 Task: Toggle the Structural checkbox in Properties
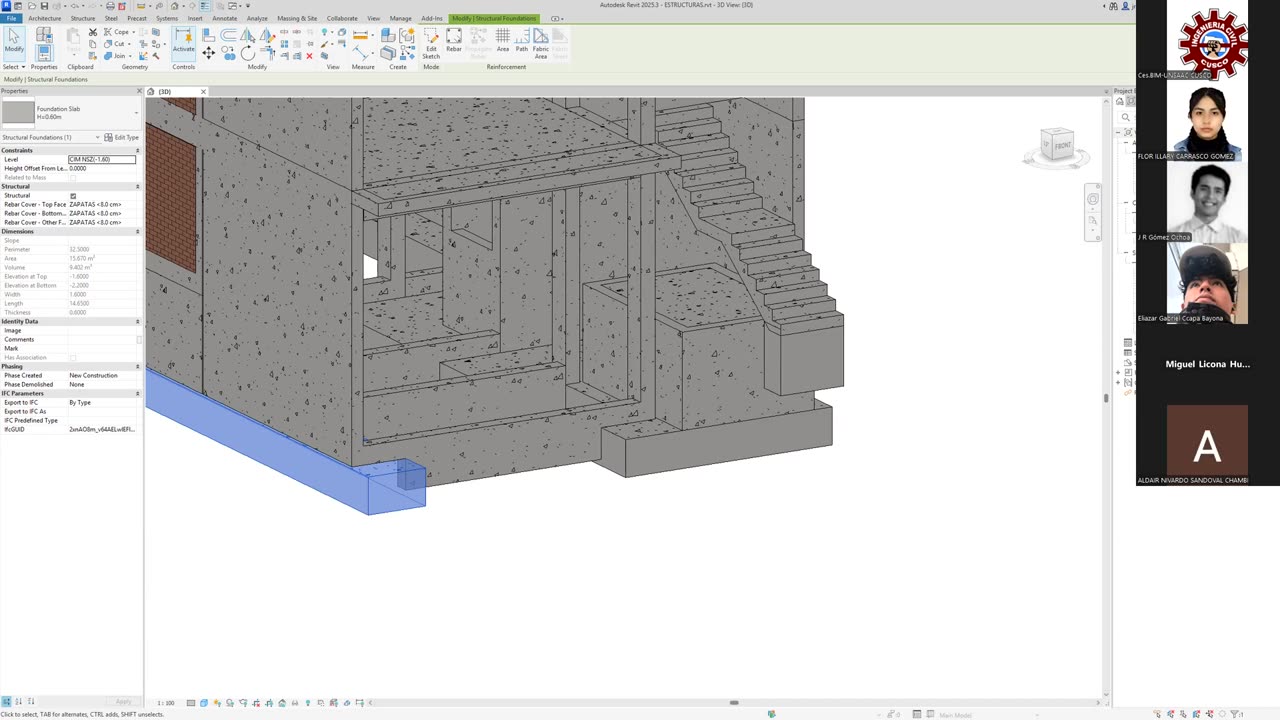tap(73, 196)
